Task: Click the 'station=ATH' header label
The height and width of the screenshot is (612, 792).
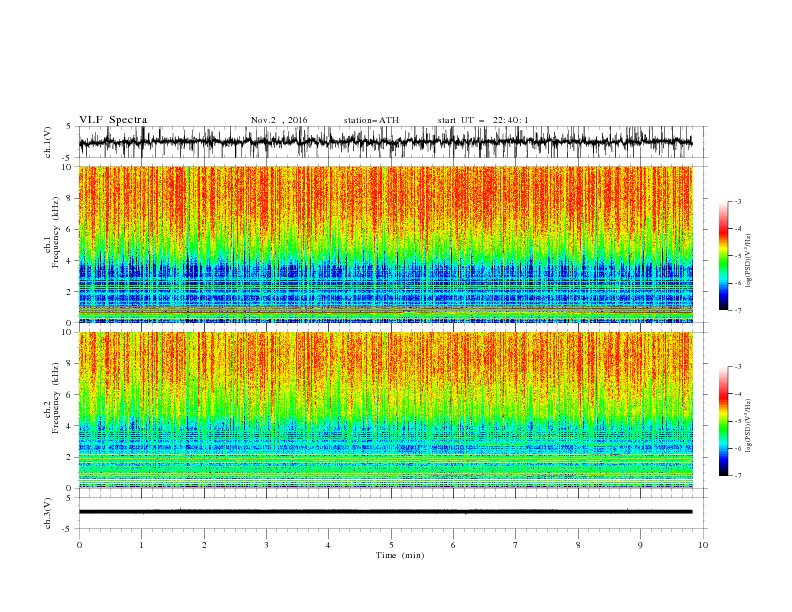Action: point(371,120)
